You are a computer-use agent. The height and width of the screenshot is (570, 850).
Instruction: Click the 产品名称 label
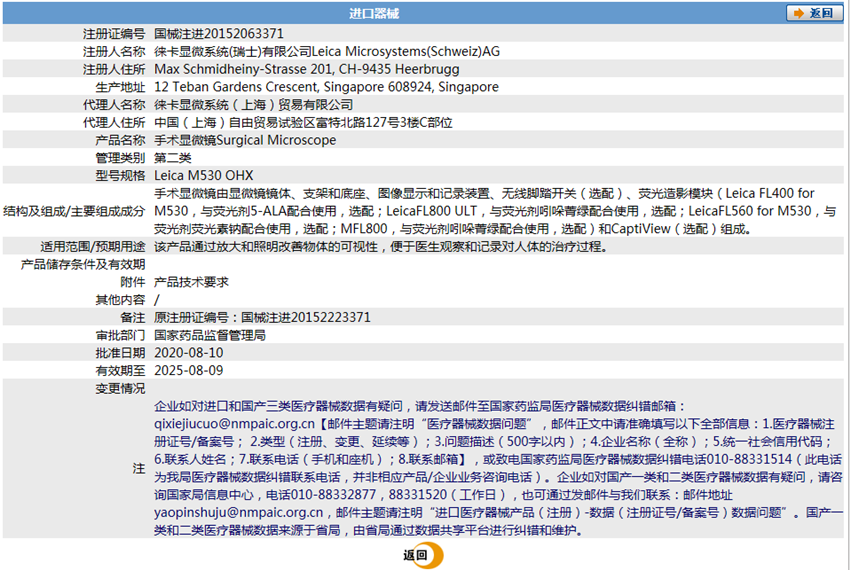tap(120, 140)
